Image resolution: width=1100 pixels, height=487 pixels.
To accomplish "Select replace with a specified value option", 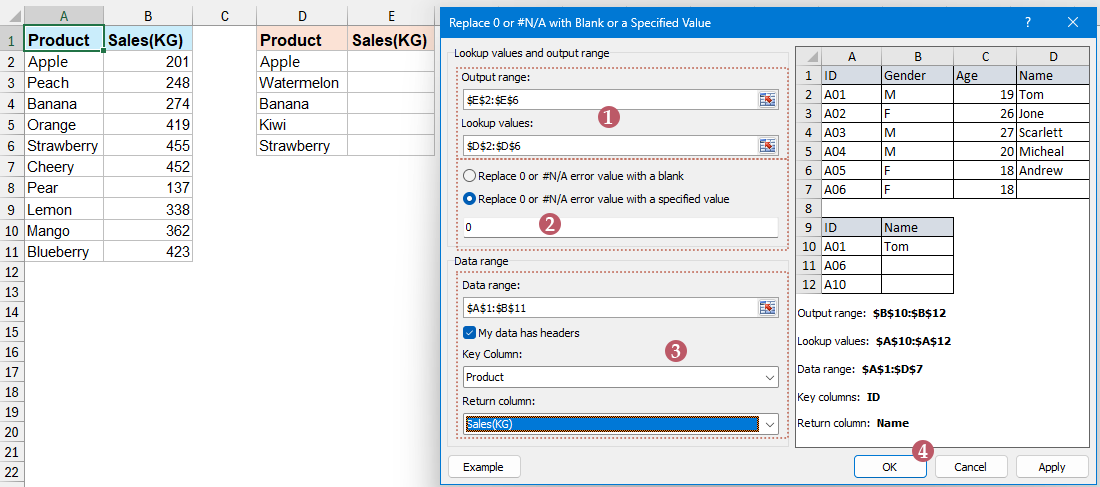I will pos(471,199).
